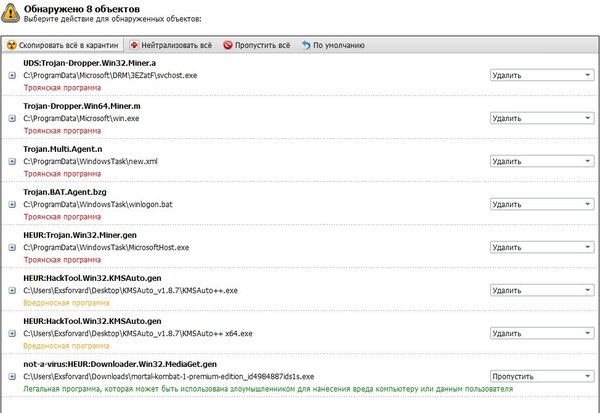The height and width of the screenshot is (413, 600).
Task: Click path ending KMSAuto++.exe
Action: [130, 291]
